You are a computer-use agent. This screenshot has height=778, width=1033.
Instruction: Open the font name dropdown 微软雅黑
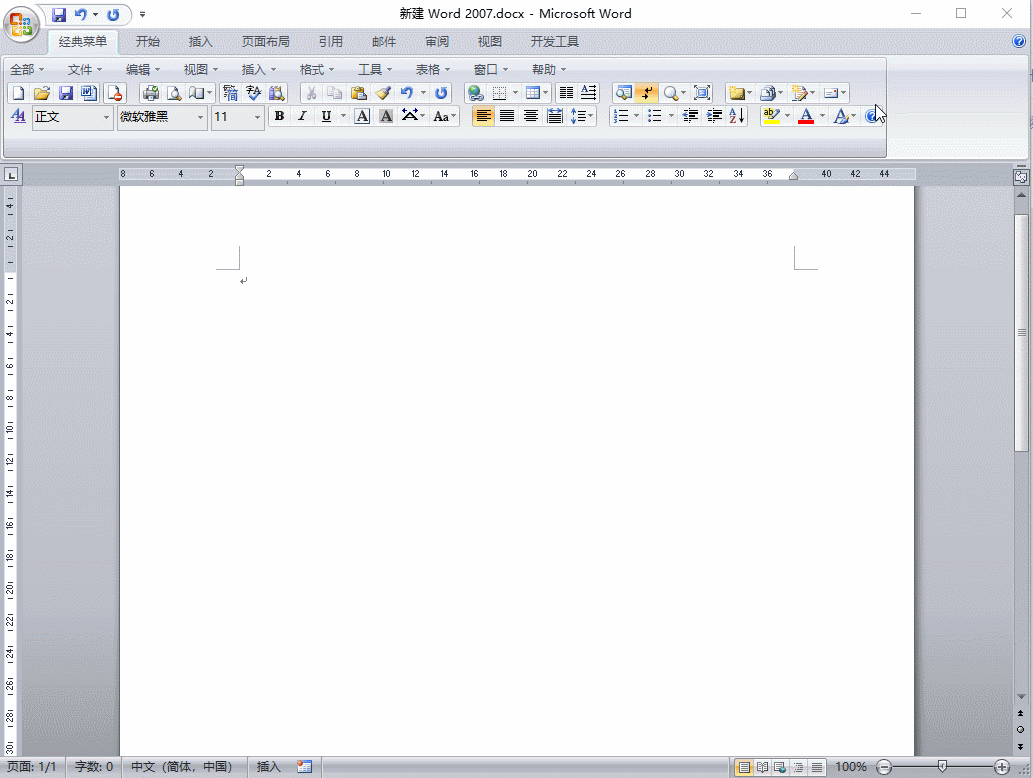200,118
